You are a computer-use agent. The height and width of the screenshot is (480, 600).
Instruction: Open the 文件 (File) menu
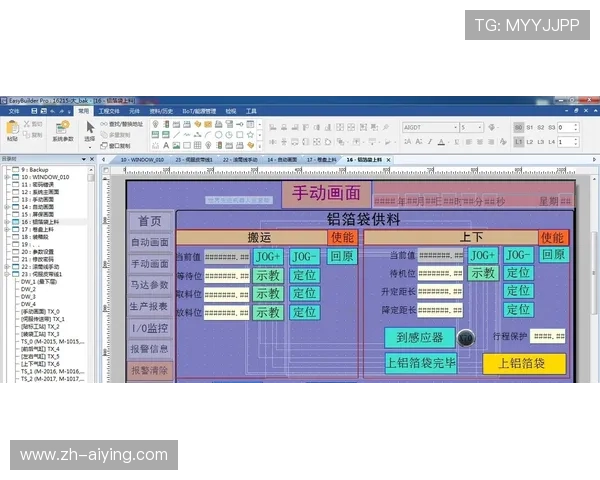tap(14, 111)
